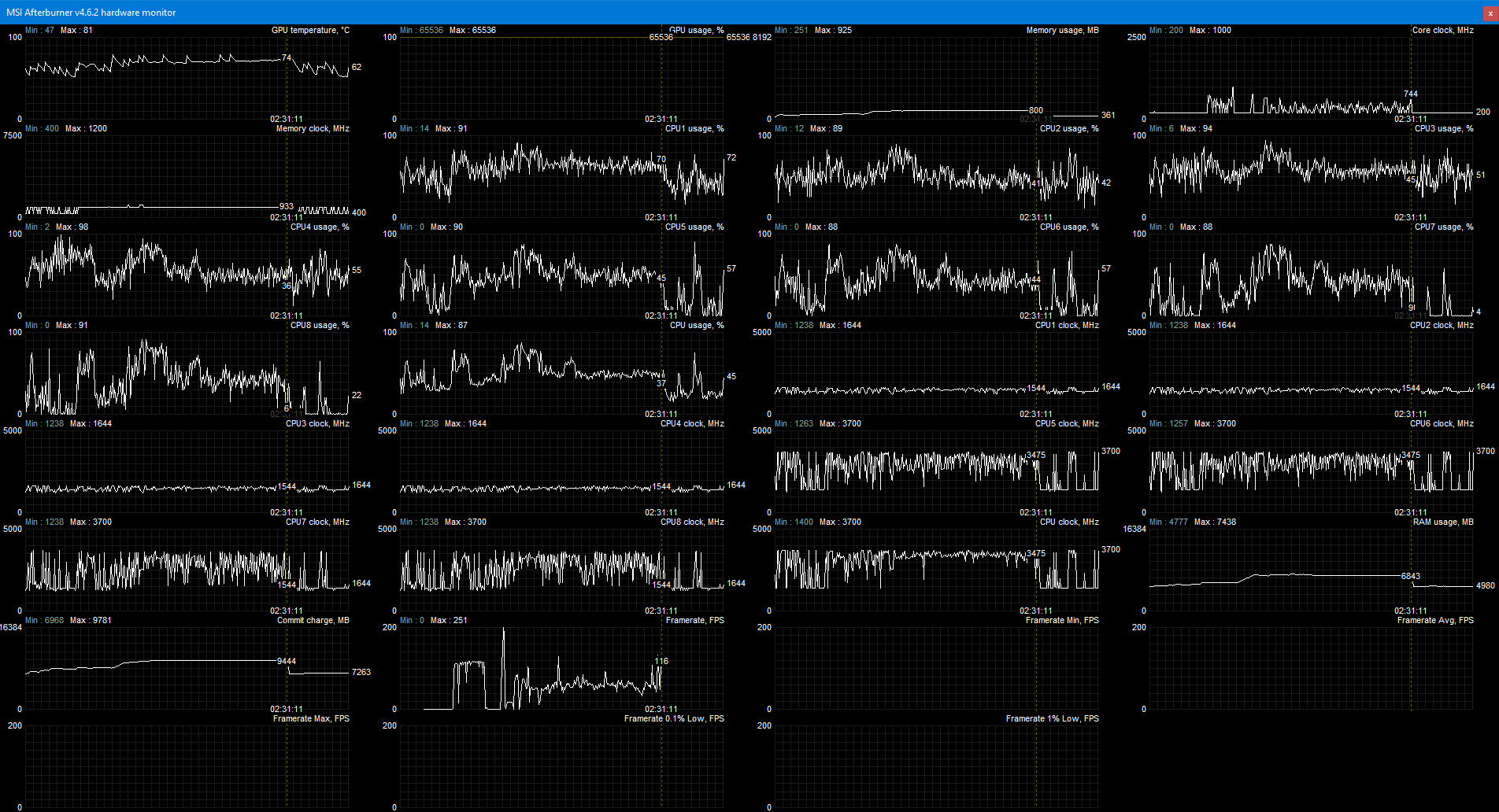
Task: Click the 3700 current value on CPU clock graph
Action: coord(1111,549)
